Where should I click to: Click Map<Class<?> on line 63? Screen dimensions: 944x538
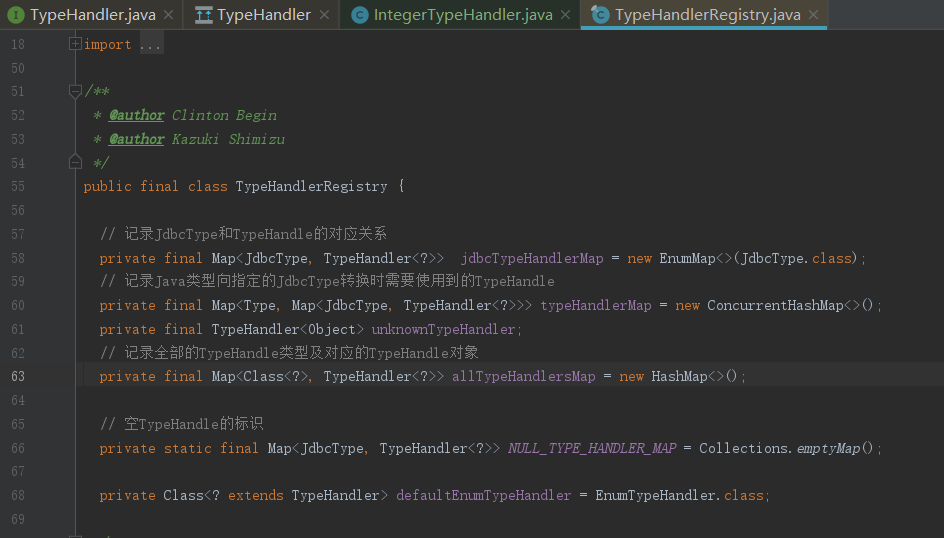tap(259, 377)
